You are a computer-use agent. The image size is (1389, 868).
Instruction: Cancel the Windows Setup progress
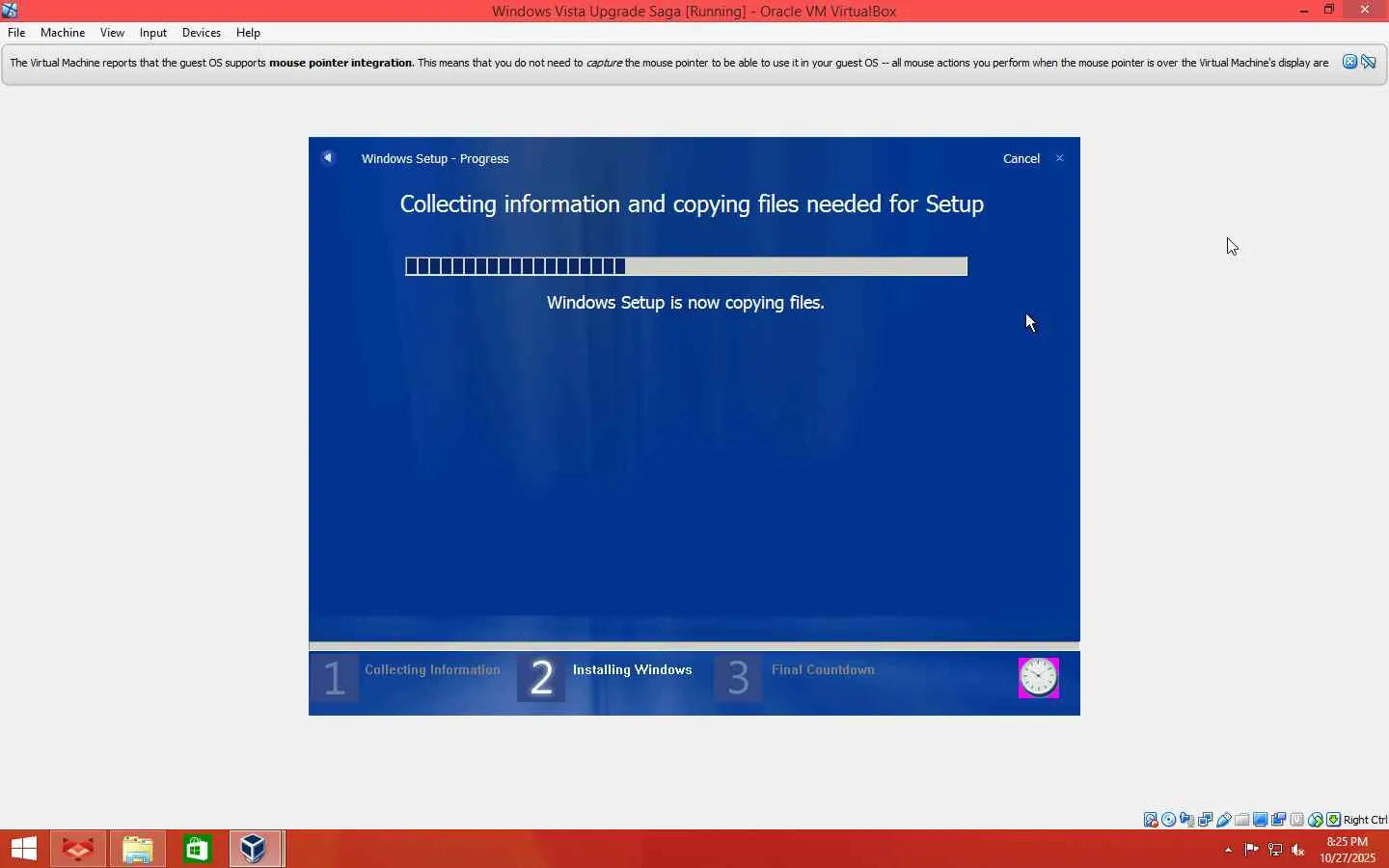pyautogui.click(x=1021, y=159)
